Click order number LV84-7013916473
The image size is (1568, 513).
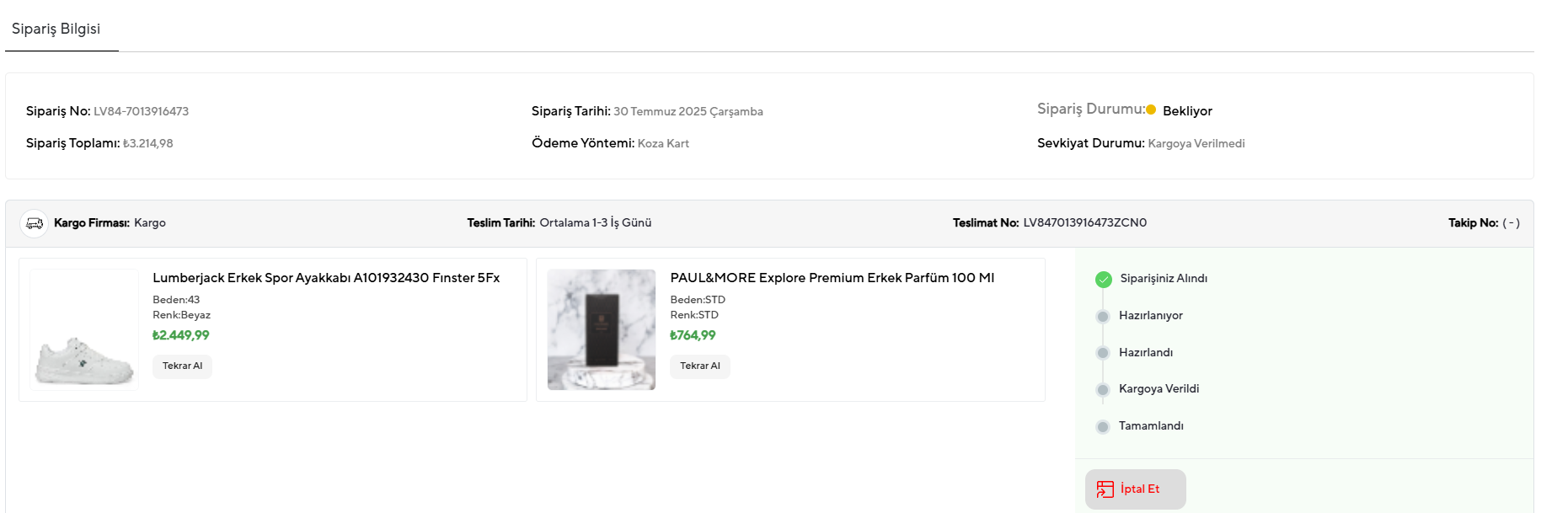141,111
